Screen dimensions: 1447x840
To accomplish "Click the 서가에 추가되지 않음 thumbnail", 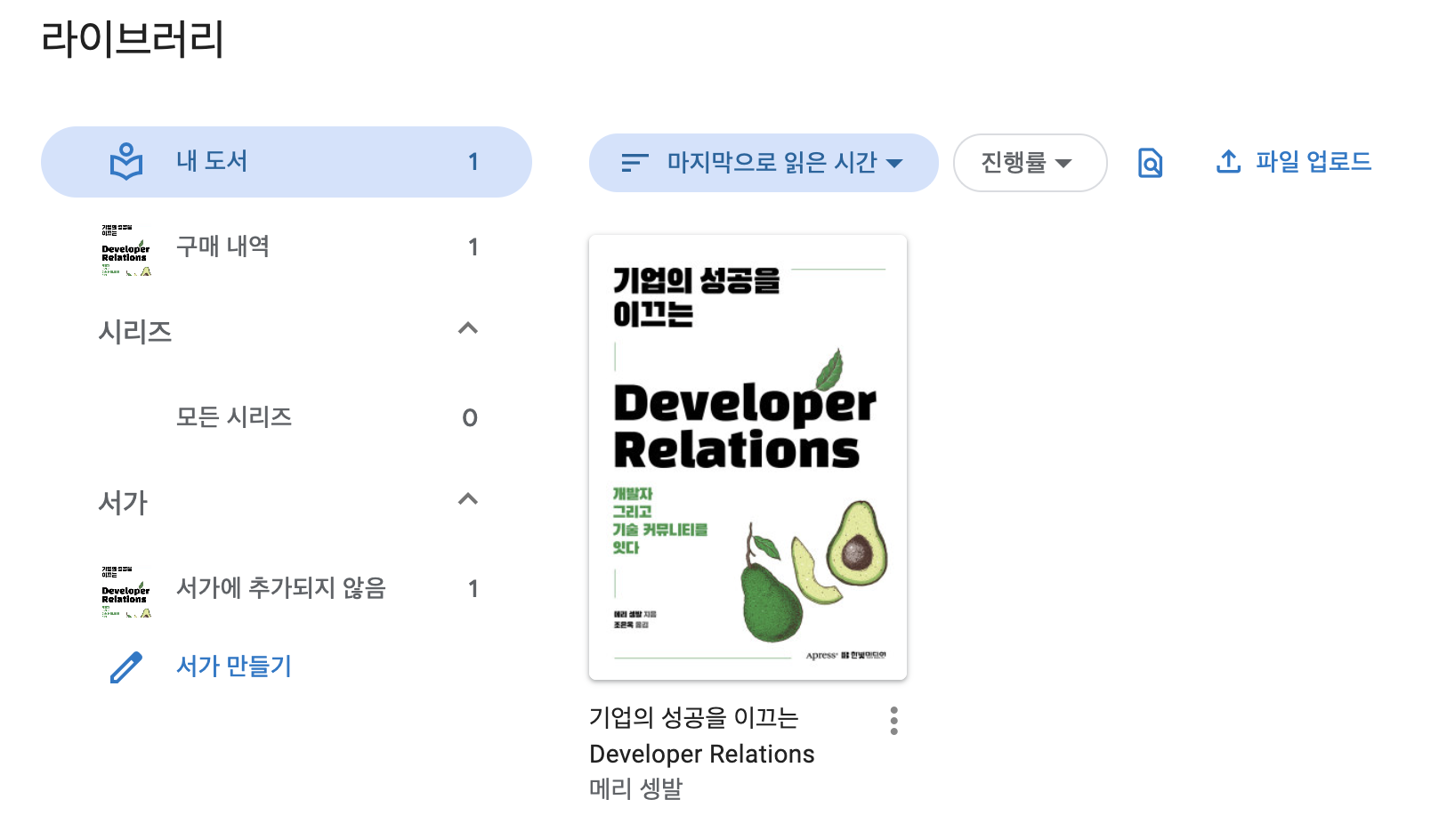I will click(126, 592).
